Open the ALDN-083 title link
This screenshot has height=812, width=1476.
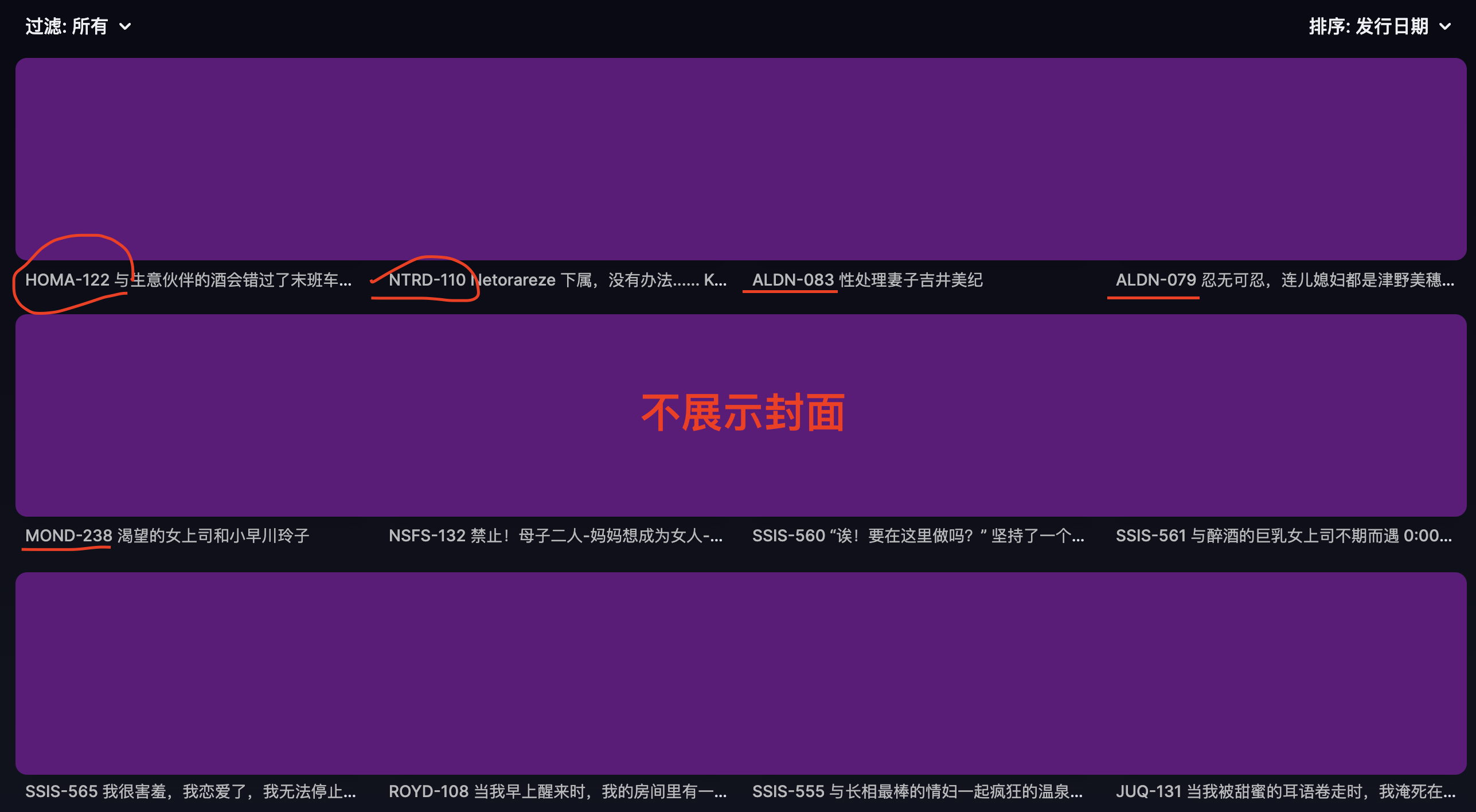[x=868, y=280]
